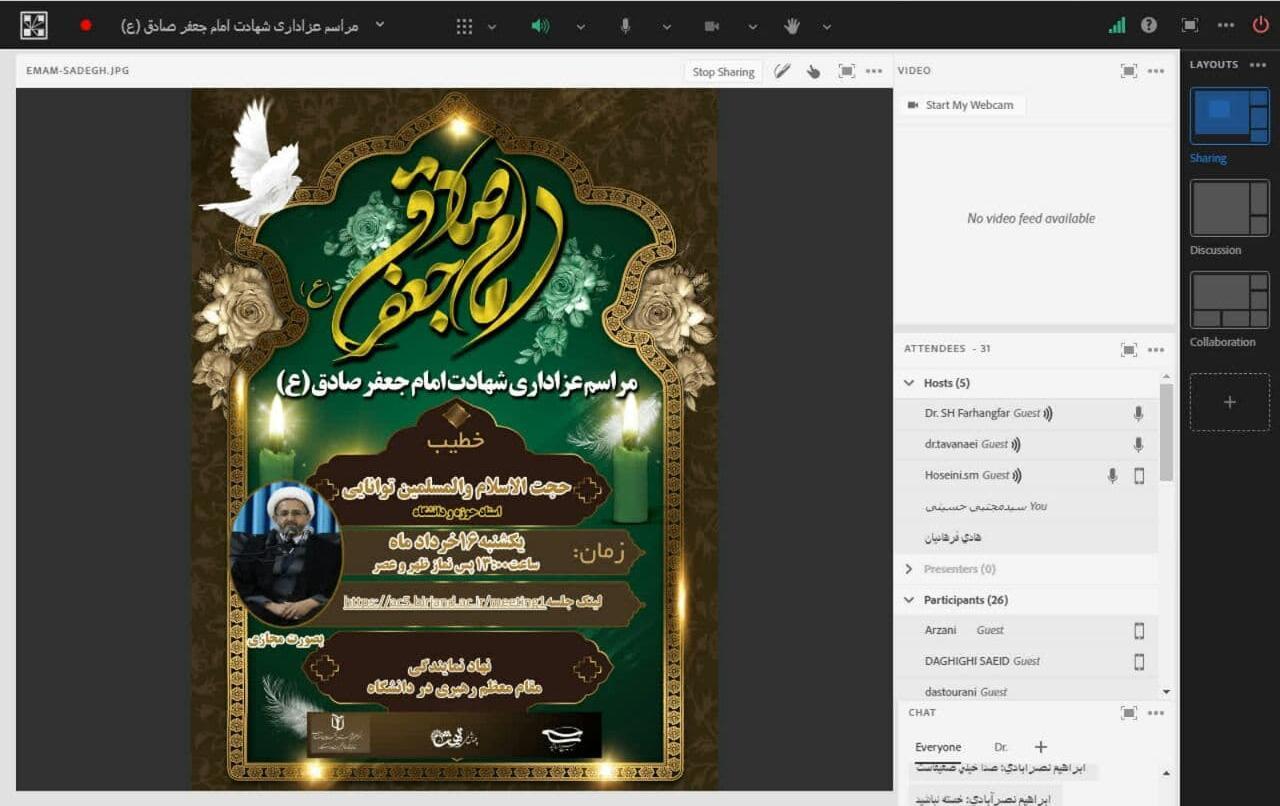Maximize the Share pod to full screen
Screen dimensions: 1280x806
846,71
